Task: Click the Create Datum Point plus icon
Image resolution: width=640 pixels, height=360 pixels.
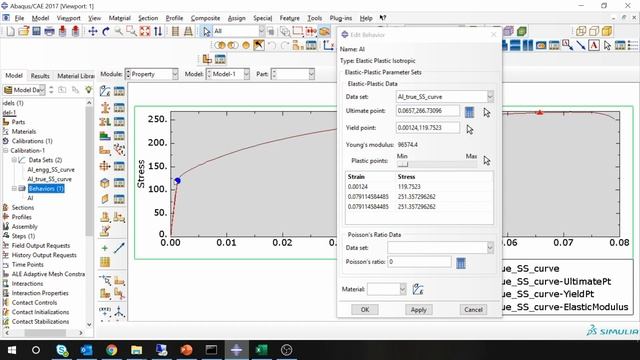Action: [x=105, y=248]
